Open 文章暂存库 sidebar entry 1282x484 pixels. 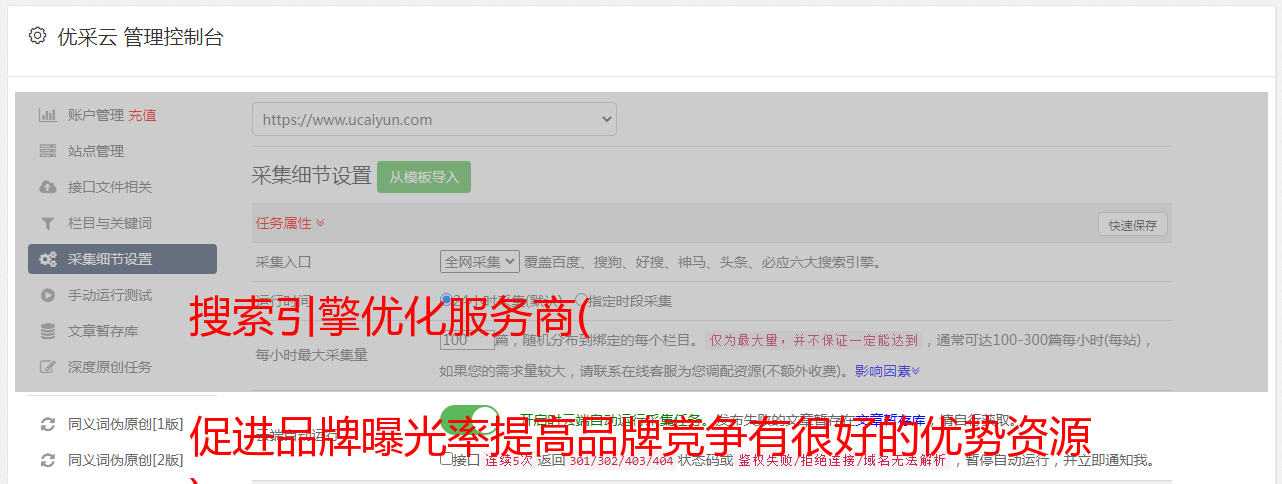click(x=103, y=331)
